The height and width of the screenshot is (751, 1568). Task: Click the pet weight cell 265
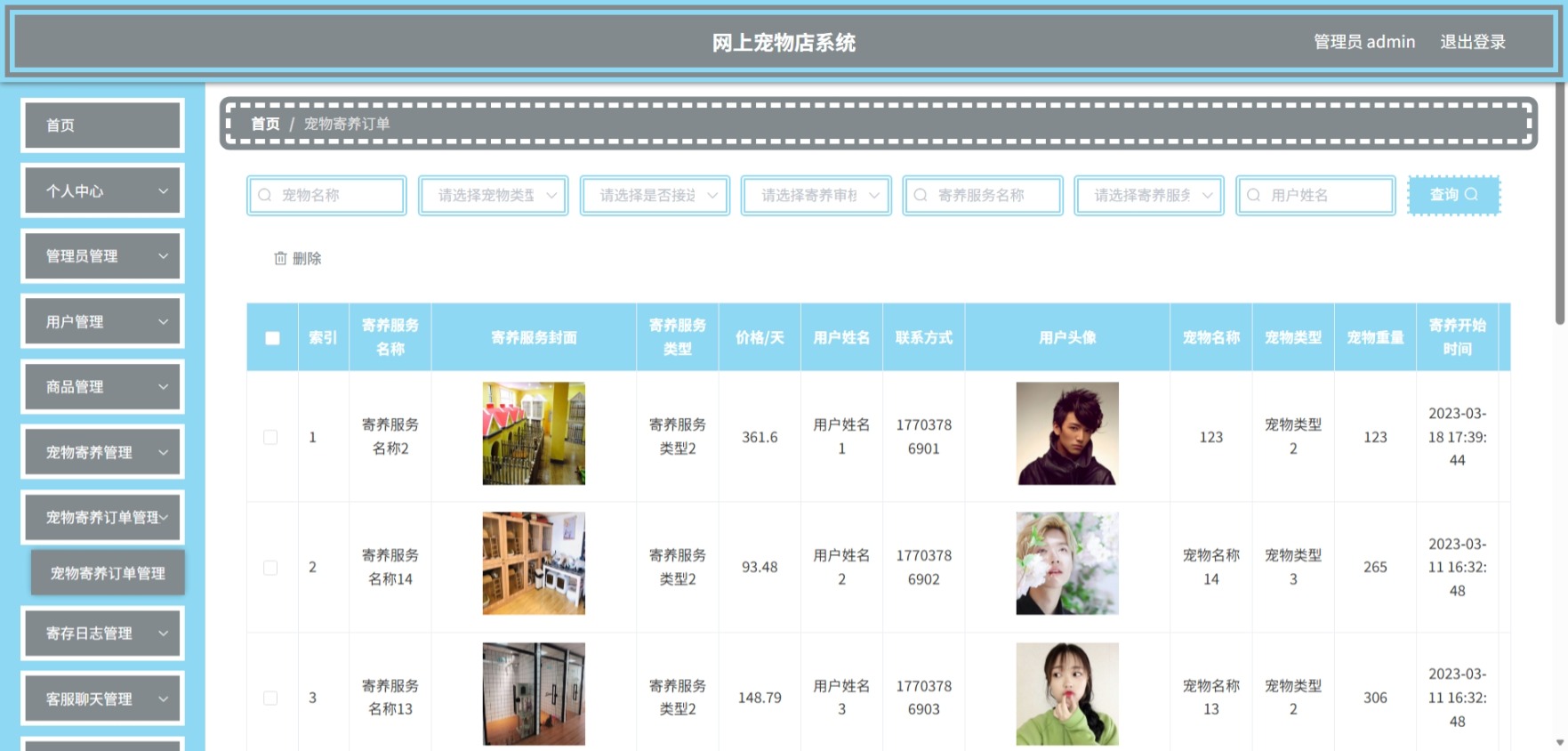1375,568
